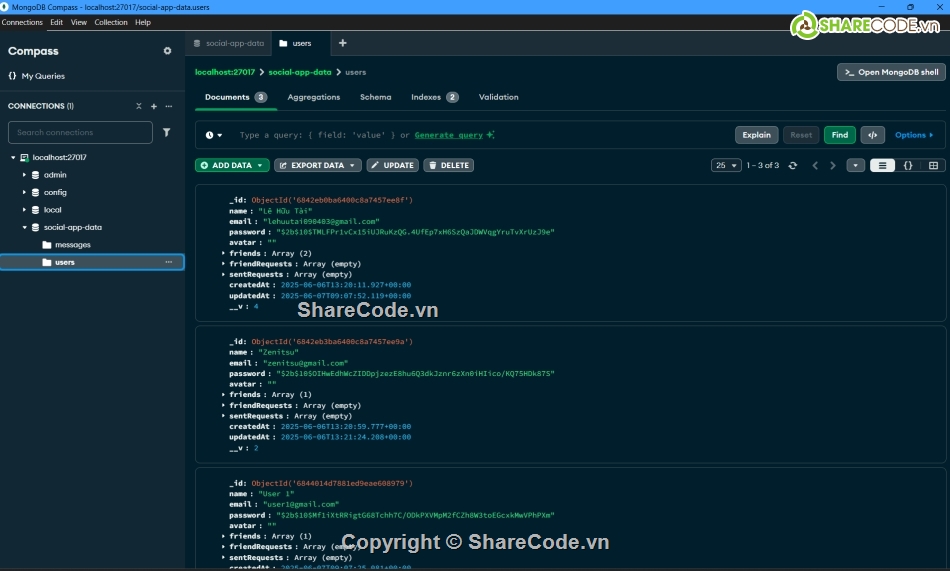This screenshot has width=950, height=571.
Task: Click the messages collection folder icon
Action: (x=47, y=245)
